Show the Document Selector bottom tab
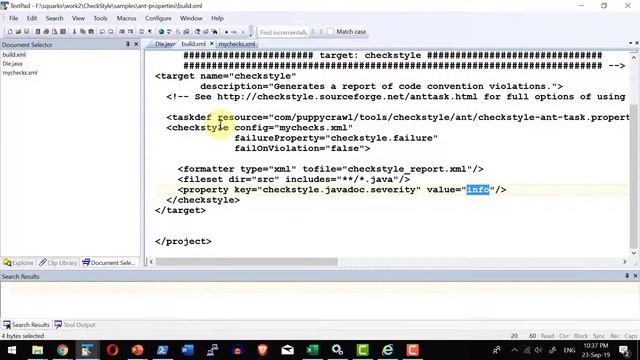 pyautogui.click(x=109, y=263)
